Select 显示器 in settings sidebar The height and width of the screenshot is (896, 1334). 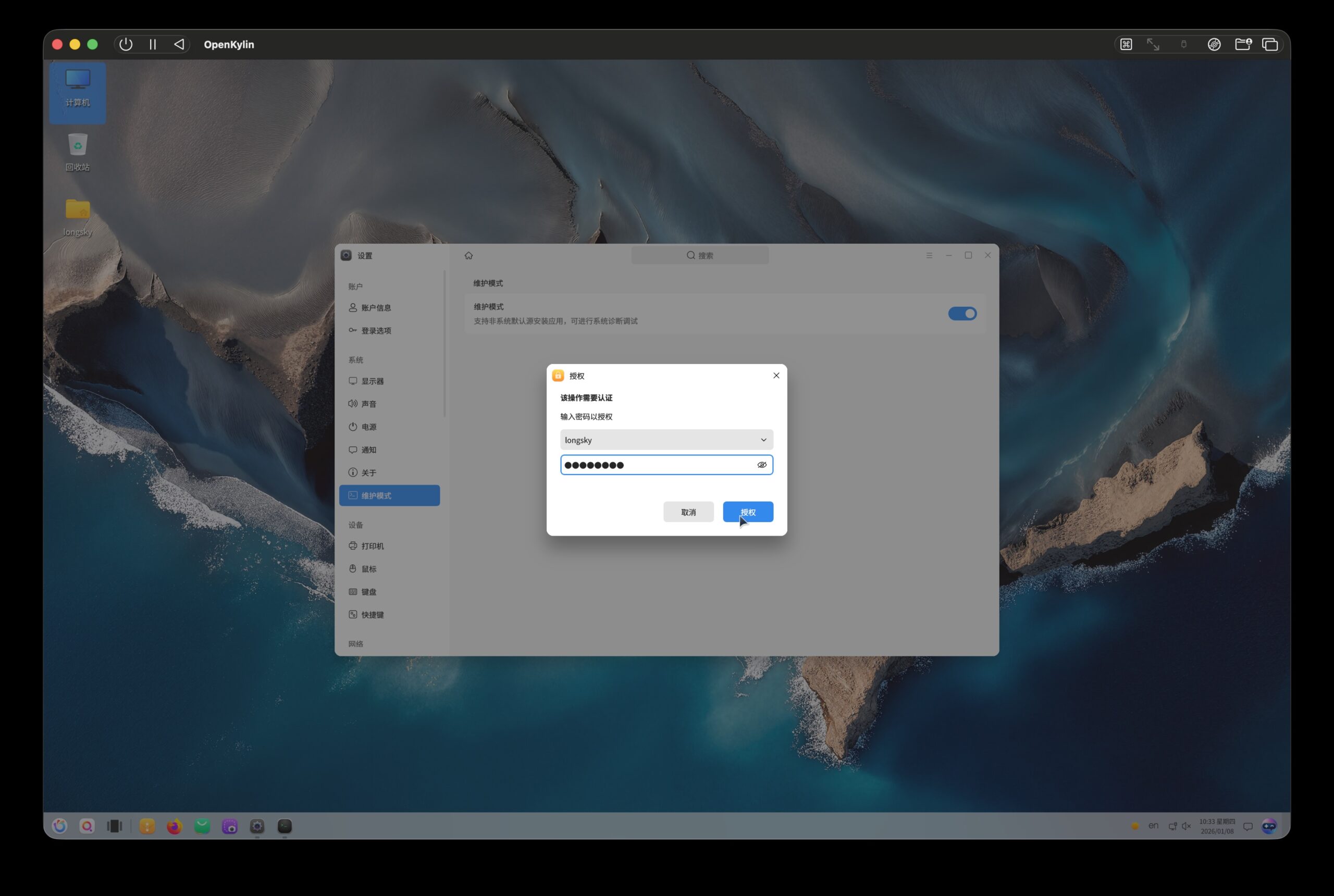(x=372, y=381)
